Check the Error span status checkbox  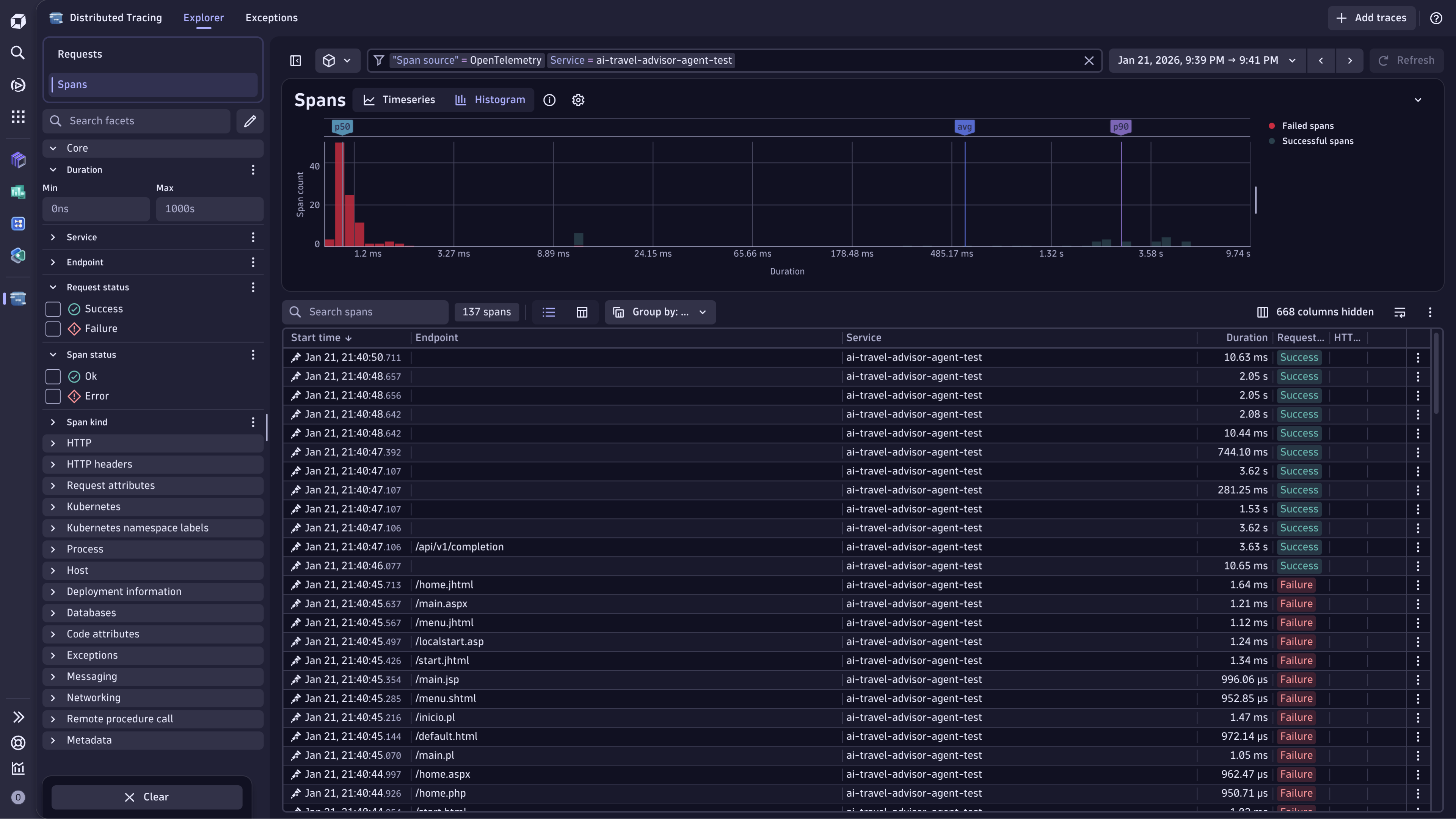click(53, 396)
